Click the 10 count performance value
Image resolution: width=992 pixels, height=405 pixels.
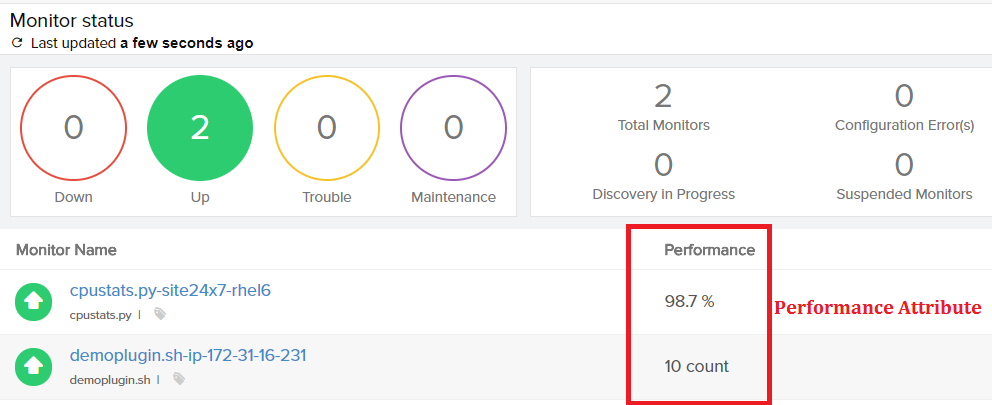click(696, 366)
